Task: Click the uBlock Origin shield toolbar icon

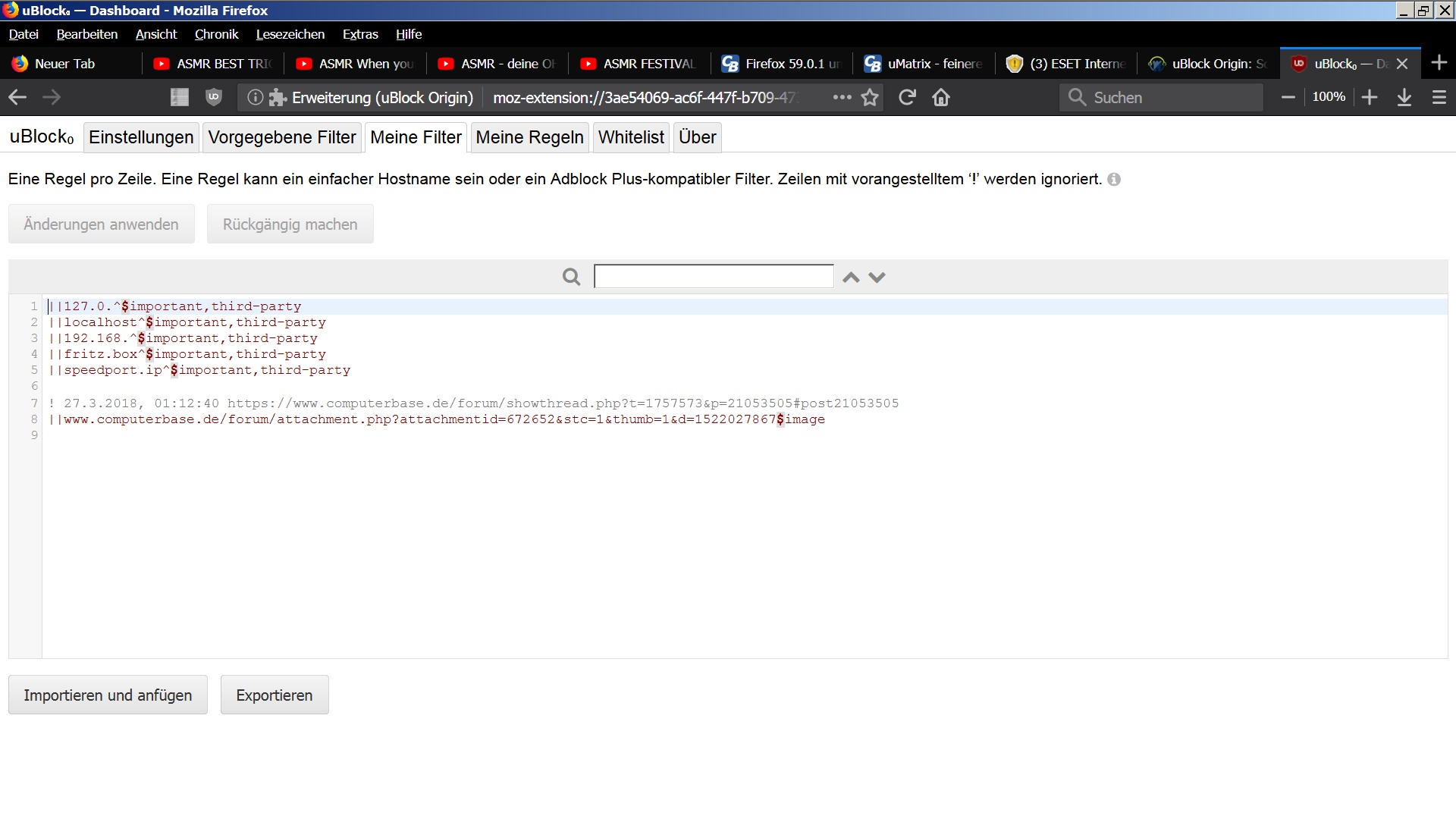Action: point(214,97)
